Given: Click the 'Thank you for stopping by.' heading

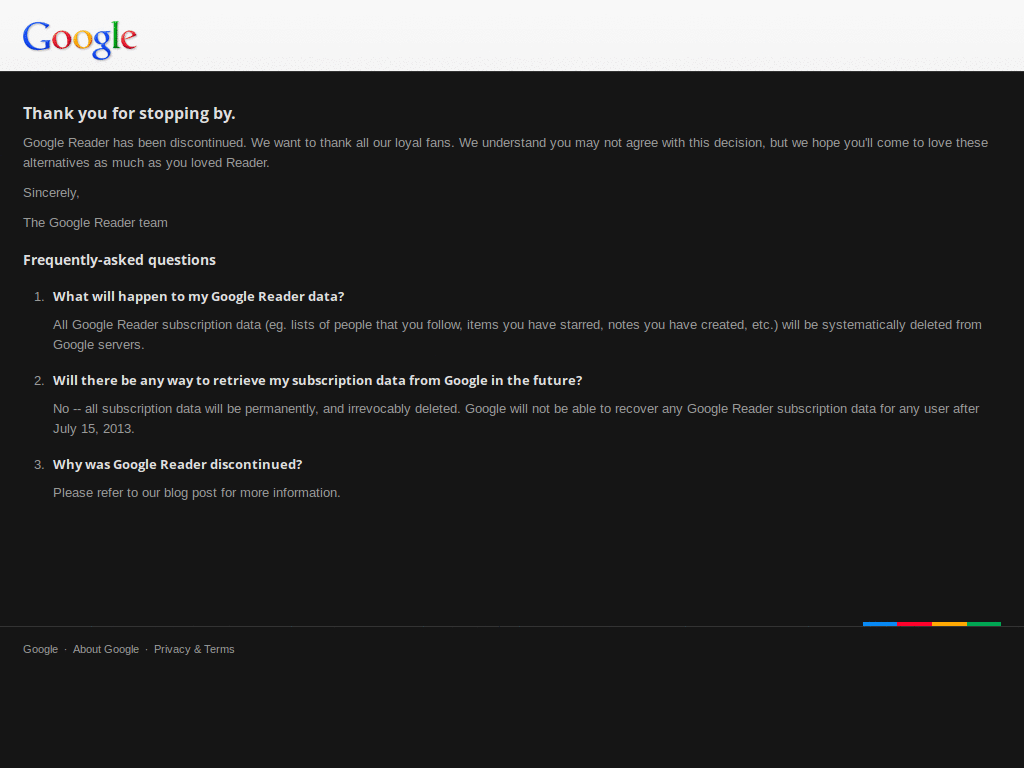Looking at the screenshot, I should pyautogui.click(x=129, y=114).
